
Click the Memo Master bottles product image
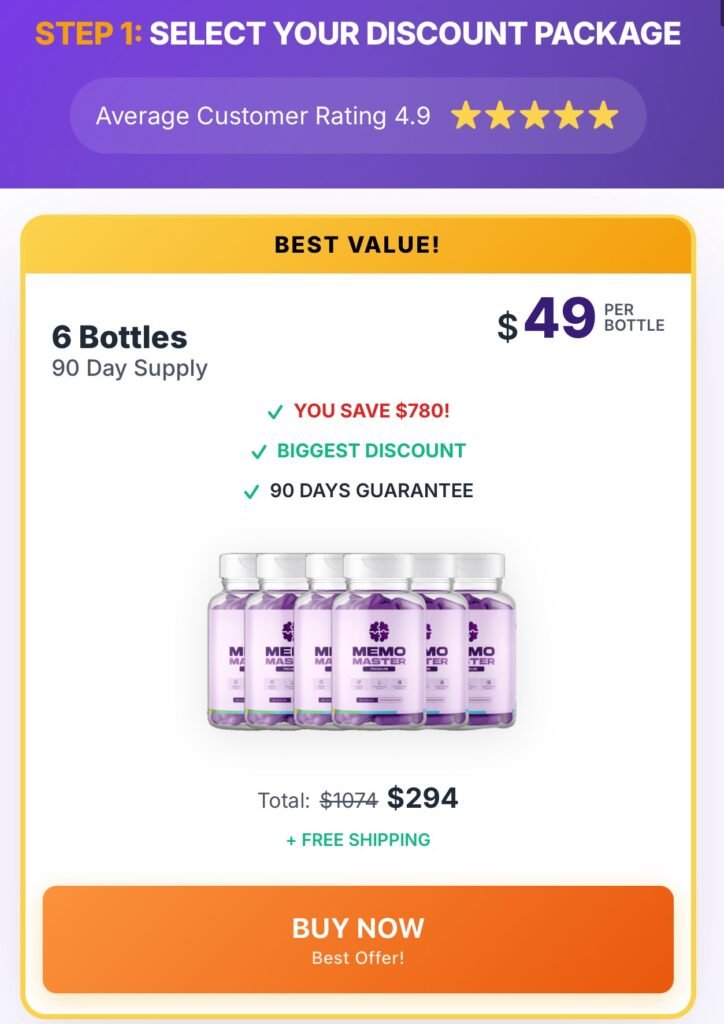click(x=361, y=640)
